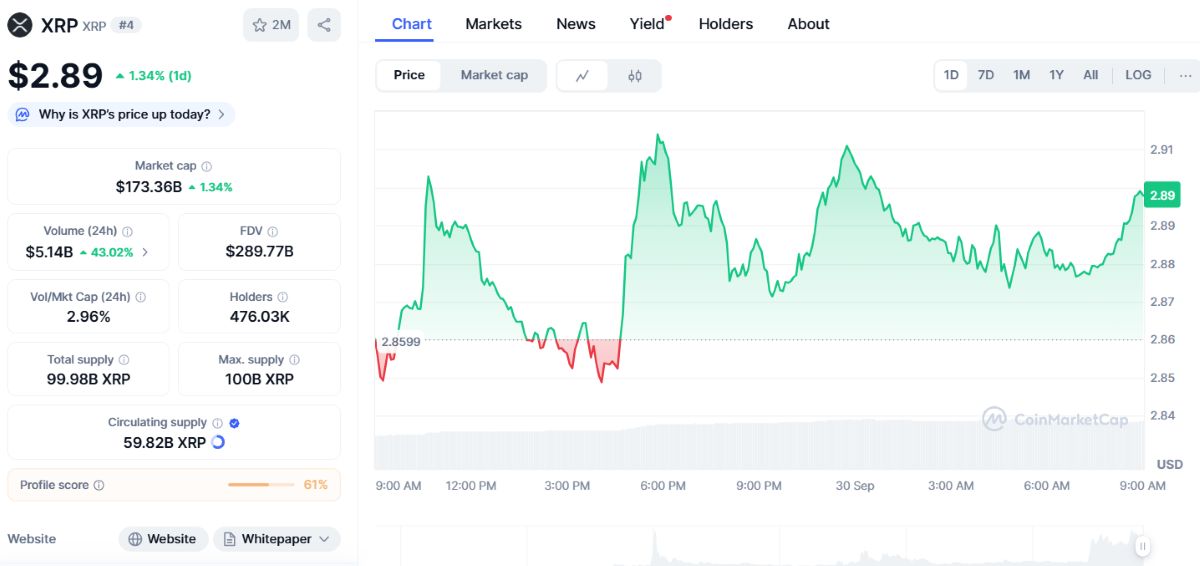The height and width of the screenshot is (566, 1200).
Task: Toggle the LOG scale button
Action: tap(1138, 75)
